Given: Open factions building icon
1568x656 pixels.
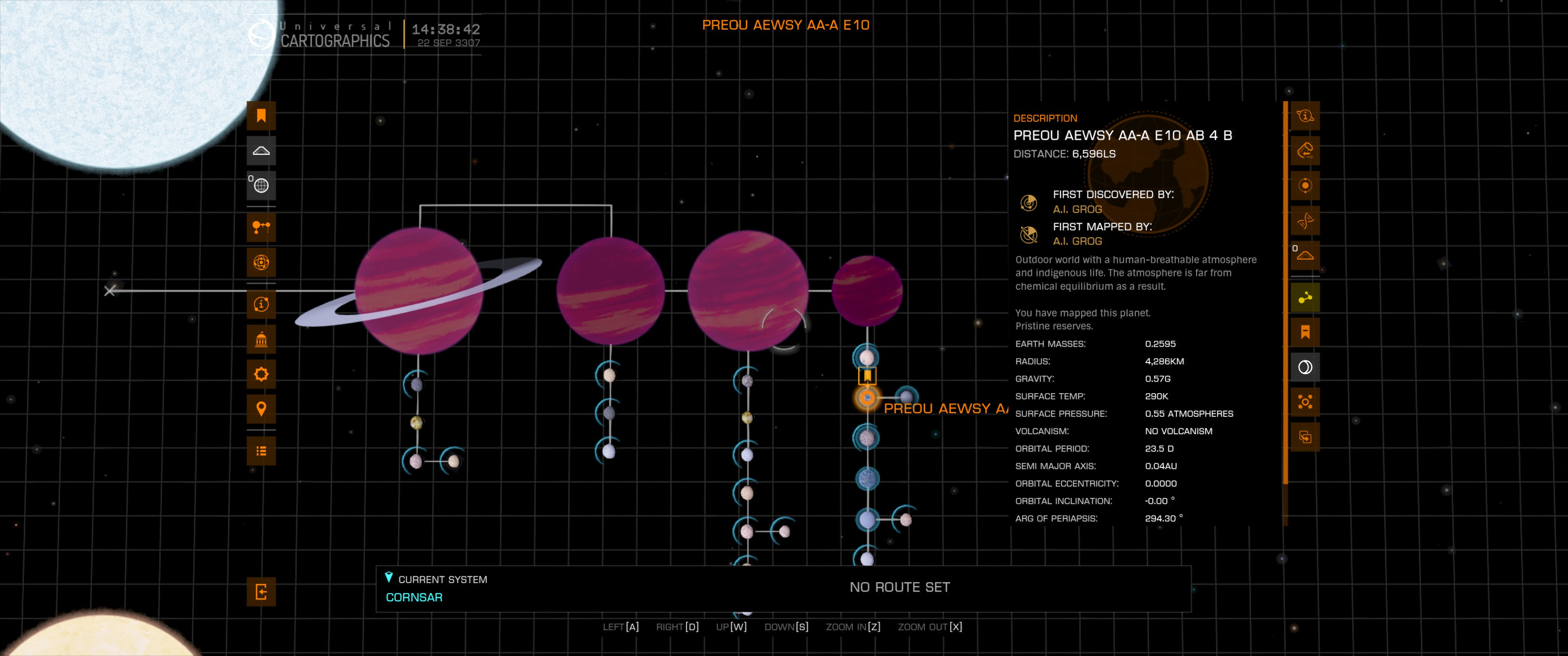Looking at the screenshot, I should tap(261, 339).
